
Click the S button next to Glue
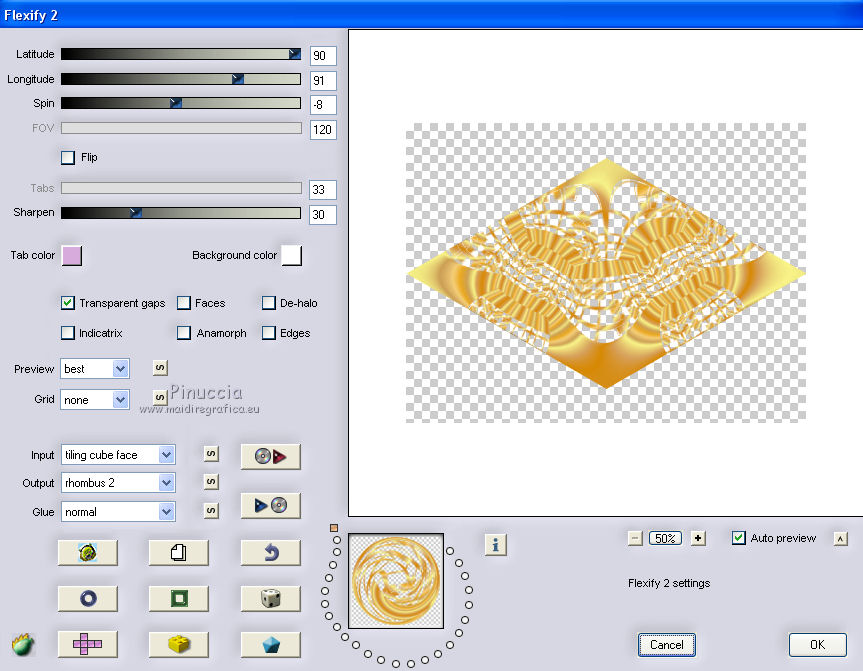pos(211,511)
